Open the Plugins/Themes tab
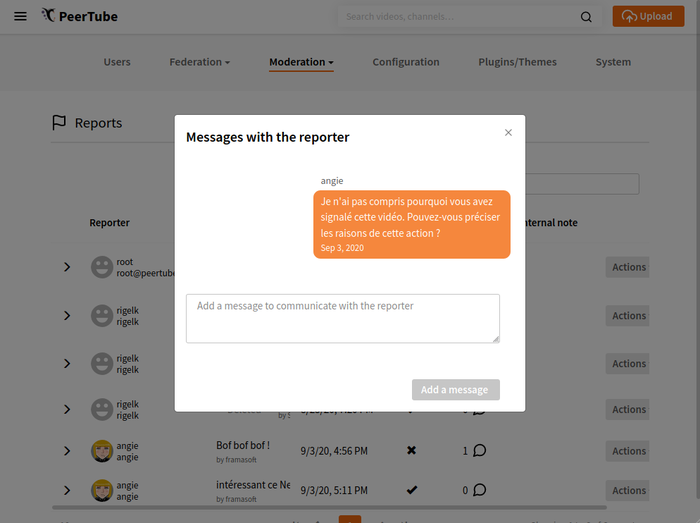Viewport: 700px width, 523px height. pos(517,62)
